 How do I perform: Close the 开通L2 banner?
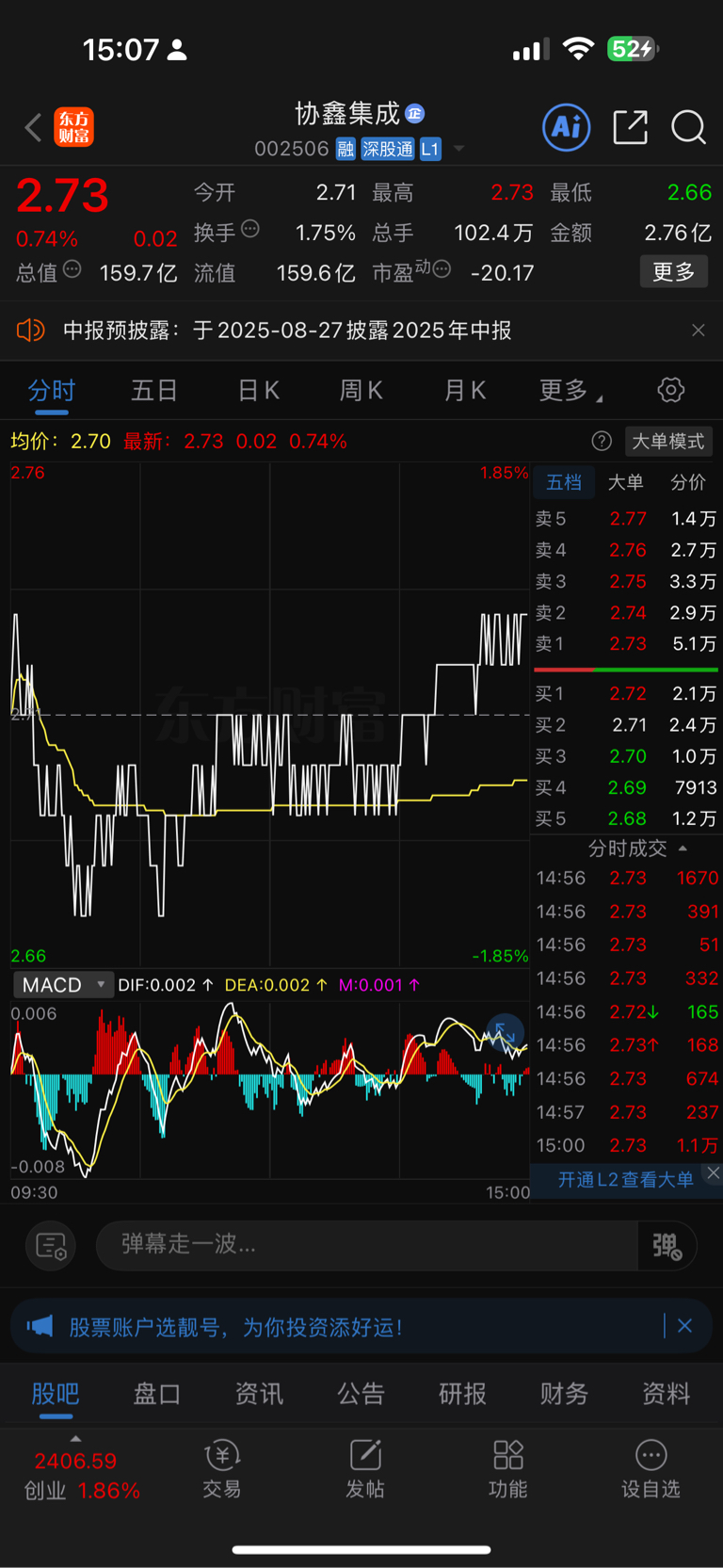click(714, 1172)
